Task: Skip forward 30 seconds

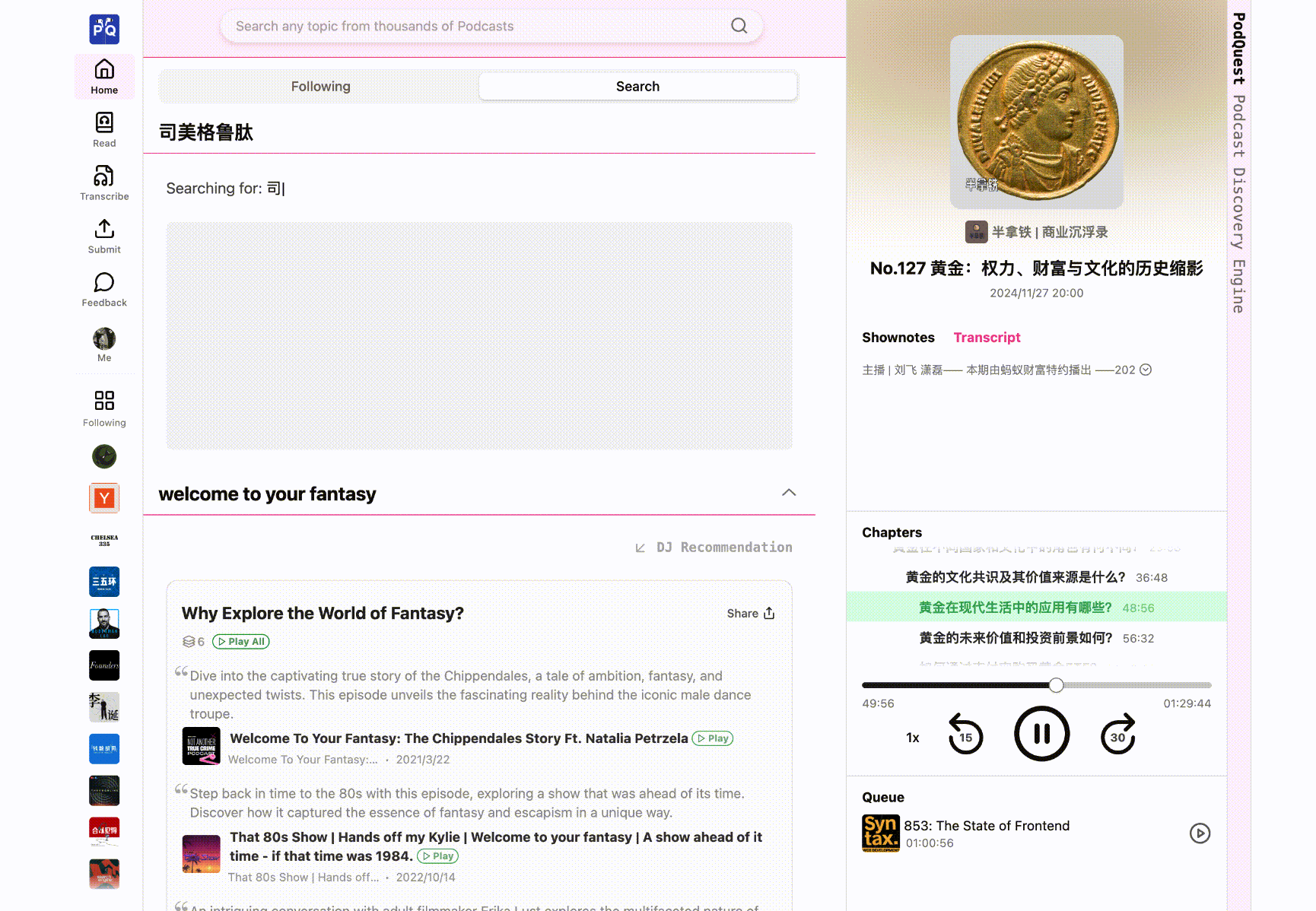Action: point(1117,735)
